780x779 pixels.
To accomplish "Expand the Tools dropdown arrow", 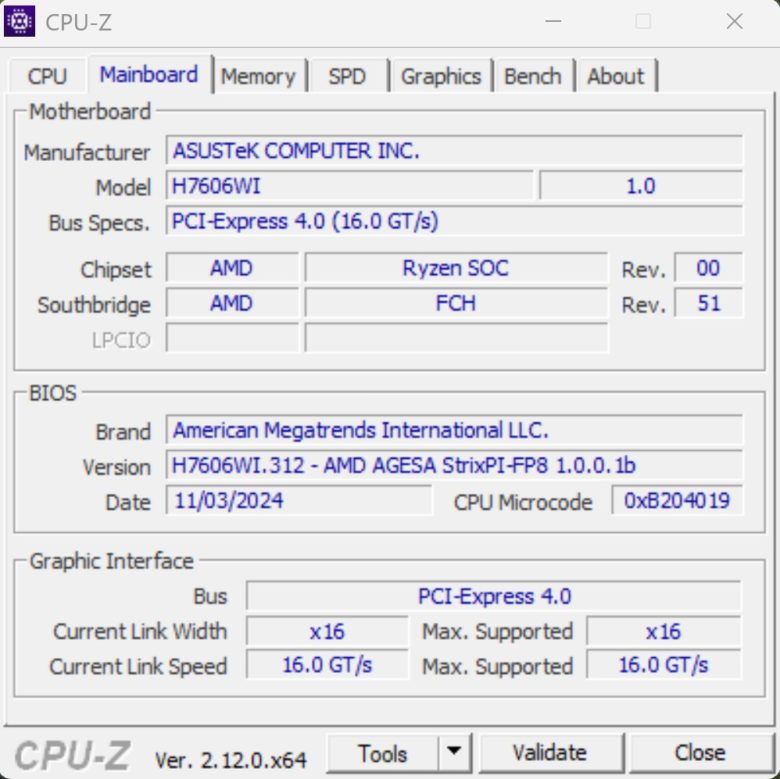I will tap(454, 752).
